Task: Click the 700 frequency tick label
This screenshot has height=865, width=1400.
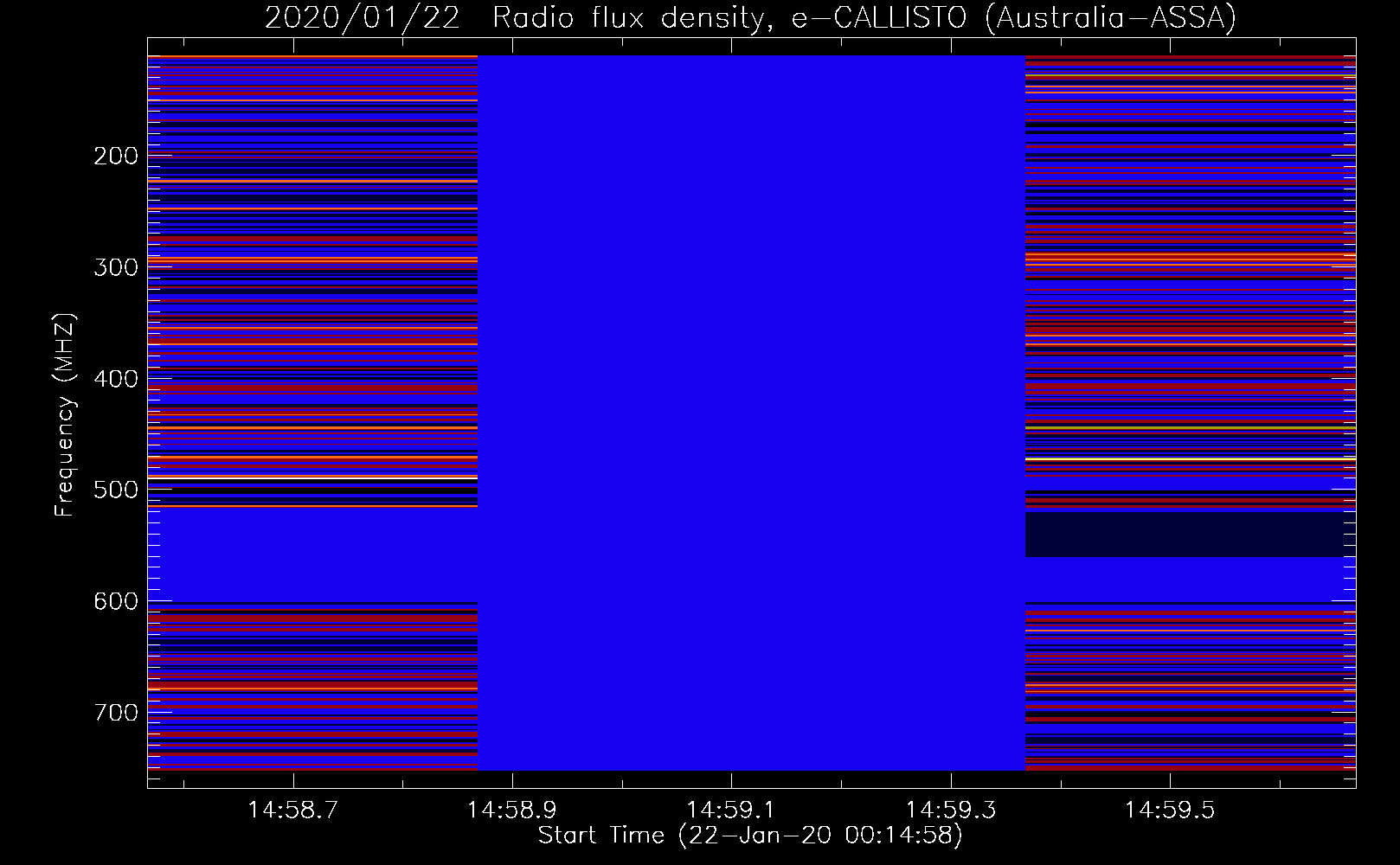Action: [116, 713]
